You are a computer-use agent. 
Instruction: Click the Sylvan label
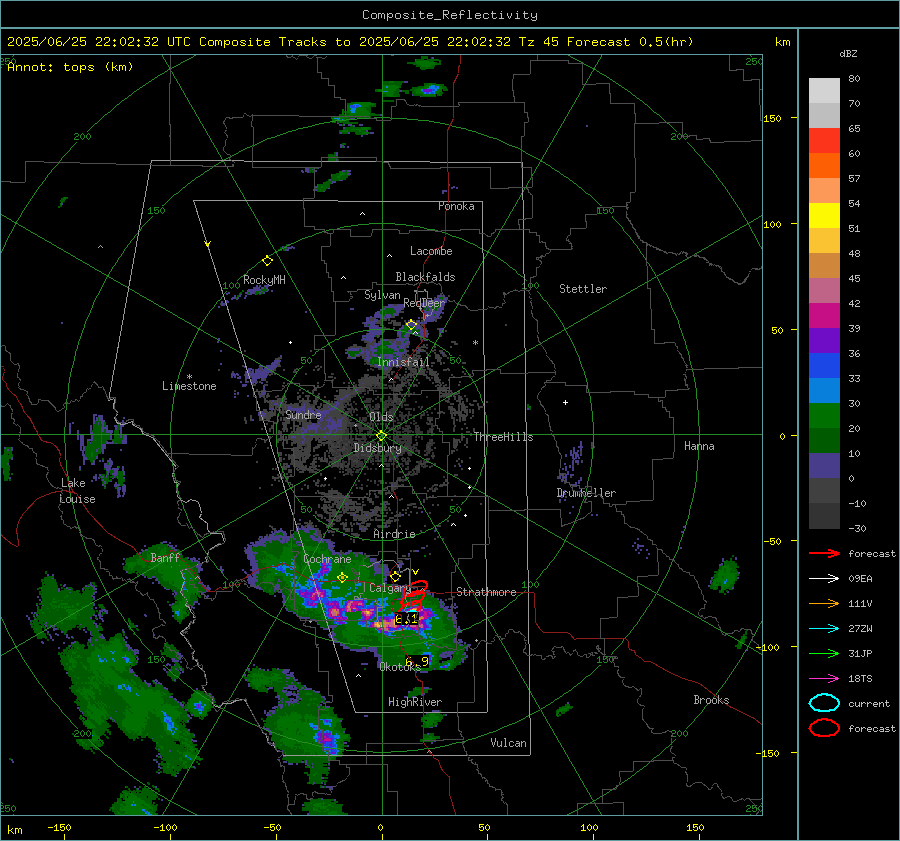click(382, 295)
